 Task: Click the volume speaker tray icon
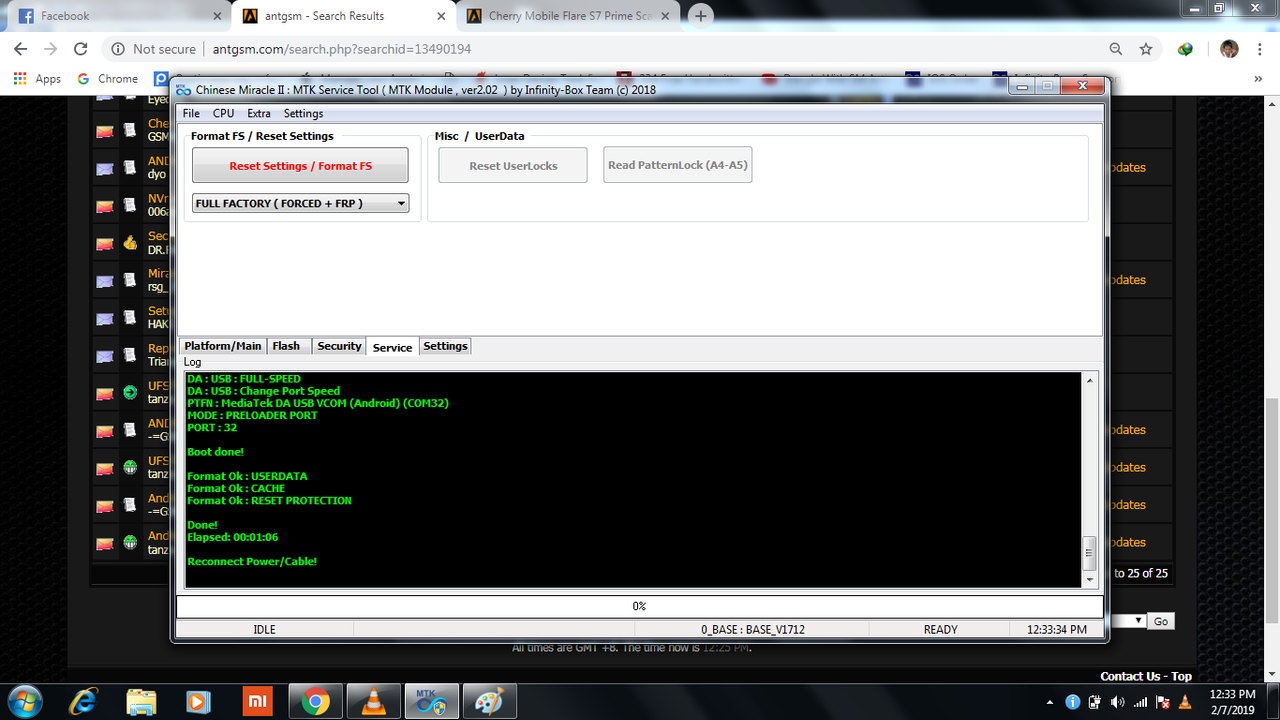(x=1116, y=702)
